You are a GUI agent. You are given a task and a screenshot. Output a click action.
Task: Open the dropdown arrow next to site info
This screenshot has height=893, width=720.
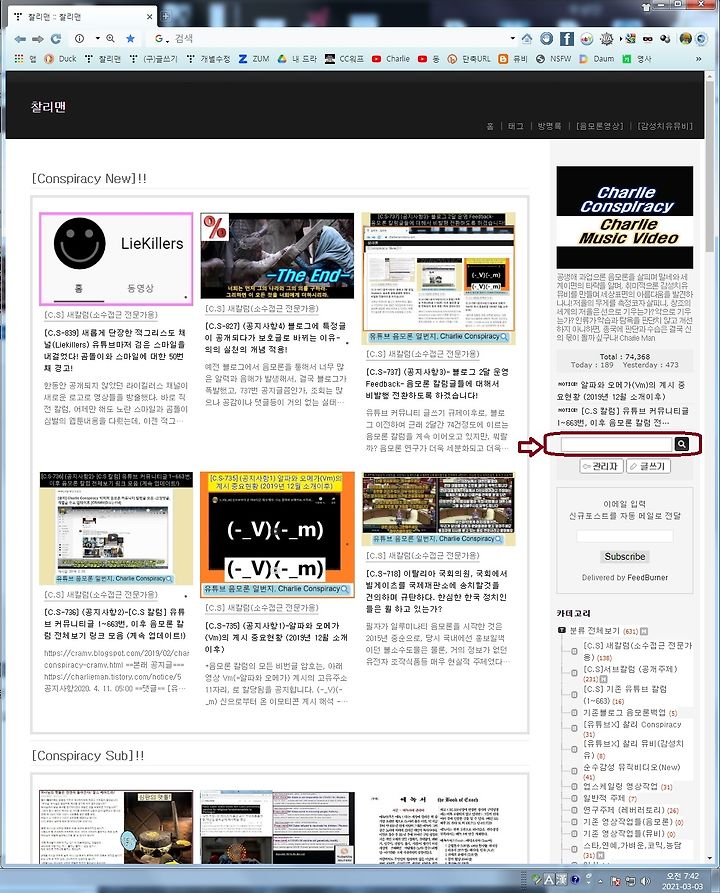click(x=97, y=39)
